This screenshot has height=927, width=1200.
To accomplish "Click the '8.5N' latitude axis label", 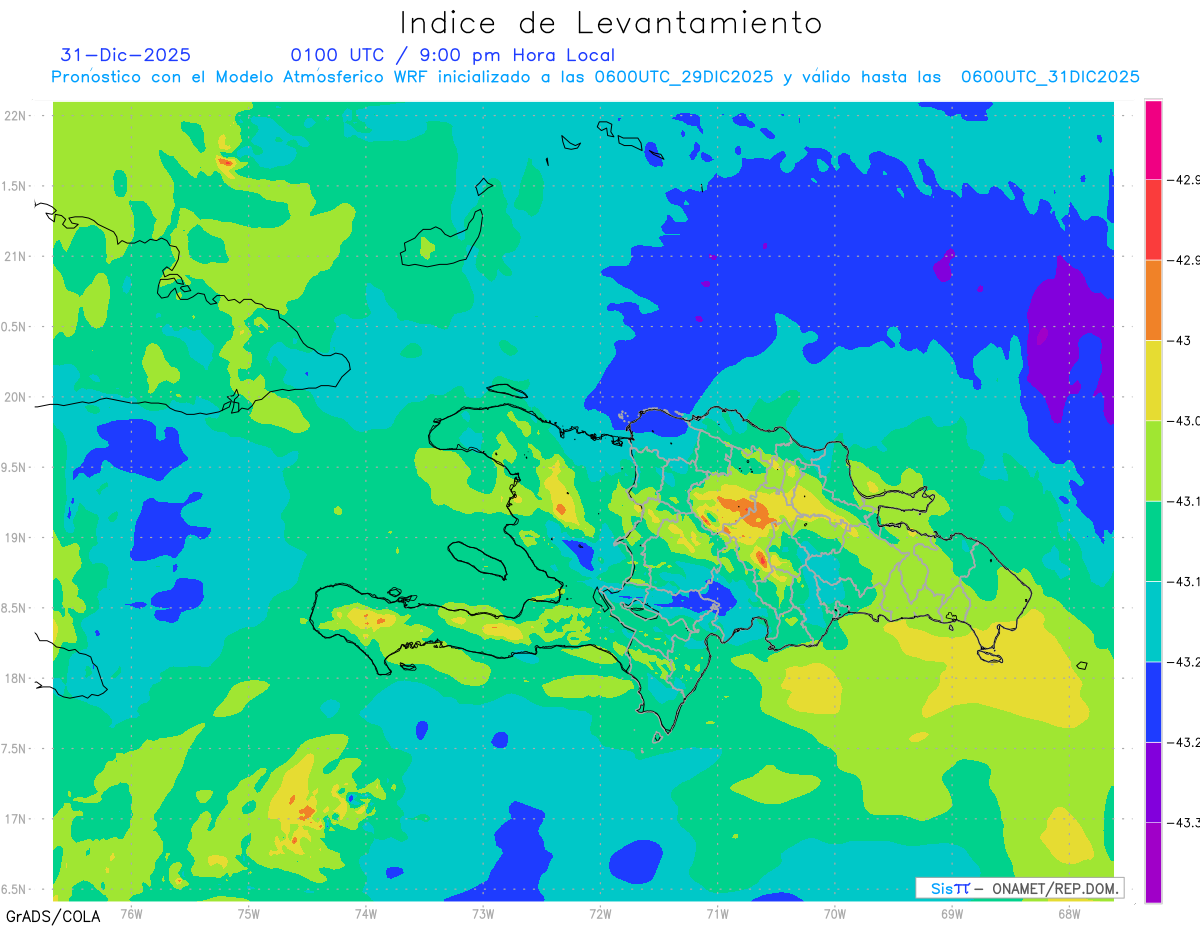I will (14, 608).
